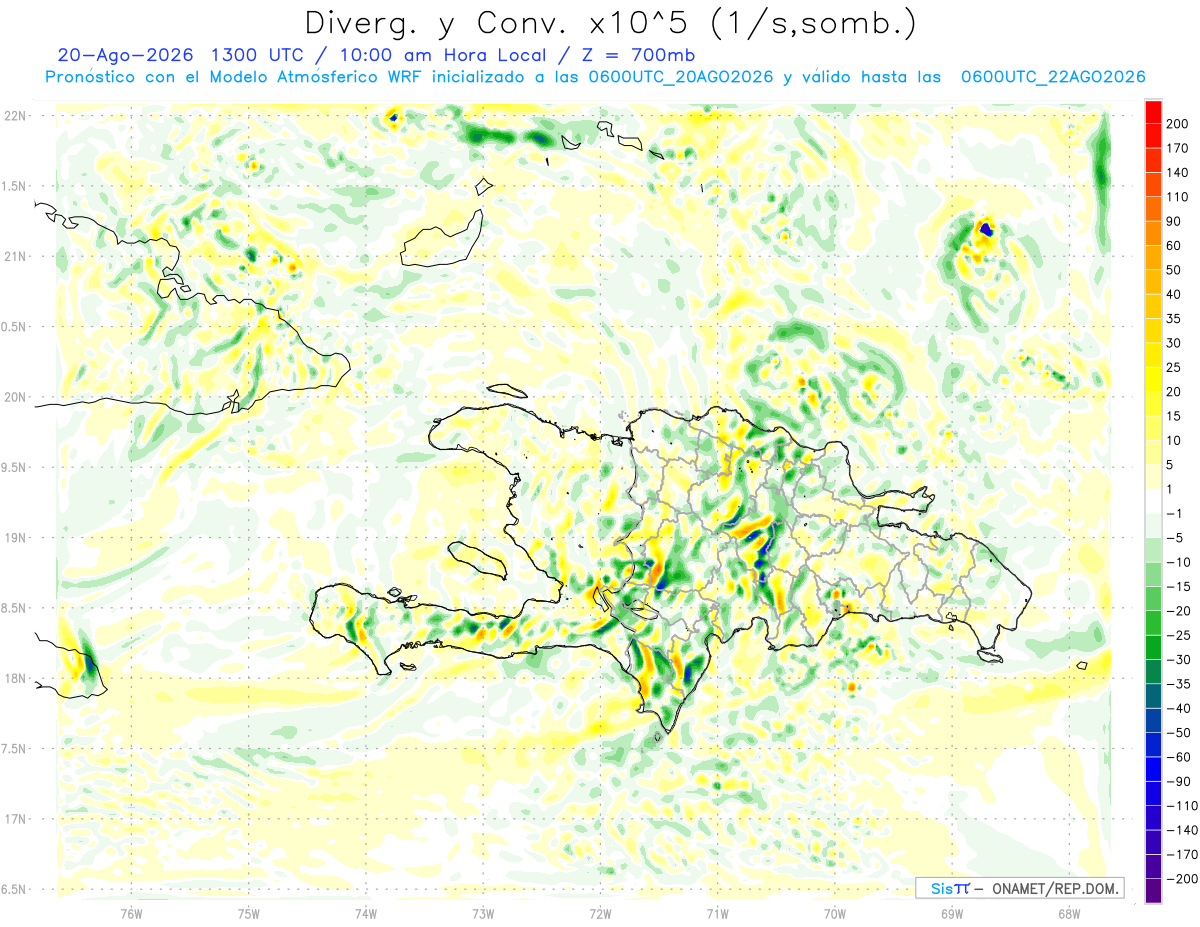The image size is (1200, 927).
Task: Click the white color segment between 1 and -1
Action: [1154, 501]
